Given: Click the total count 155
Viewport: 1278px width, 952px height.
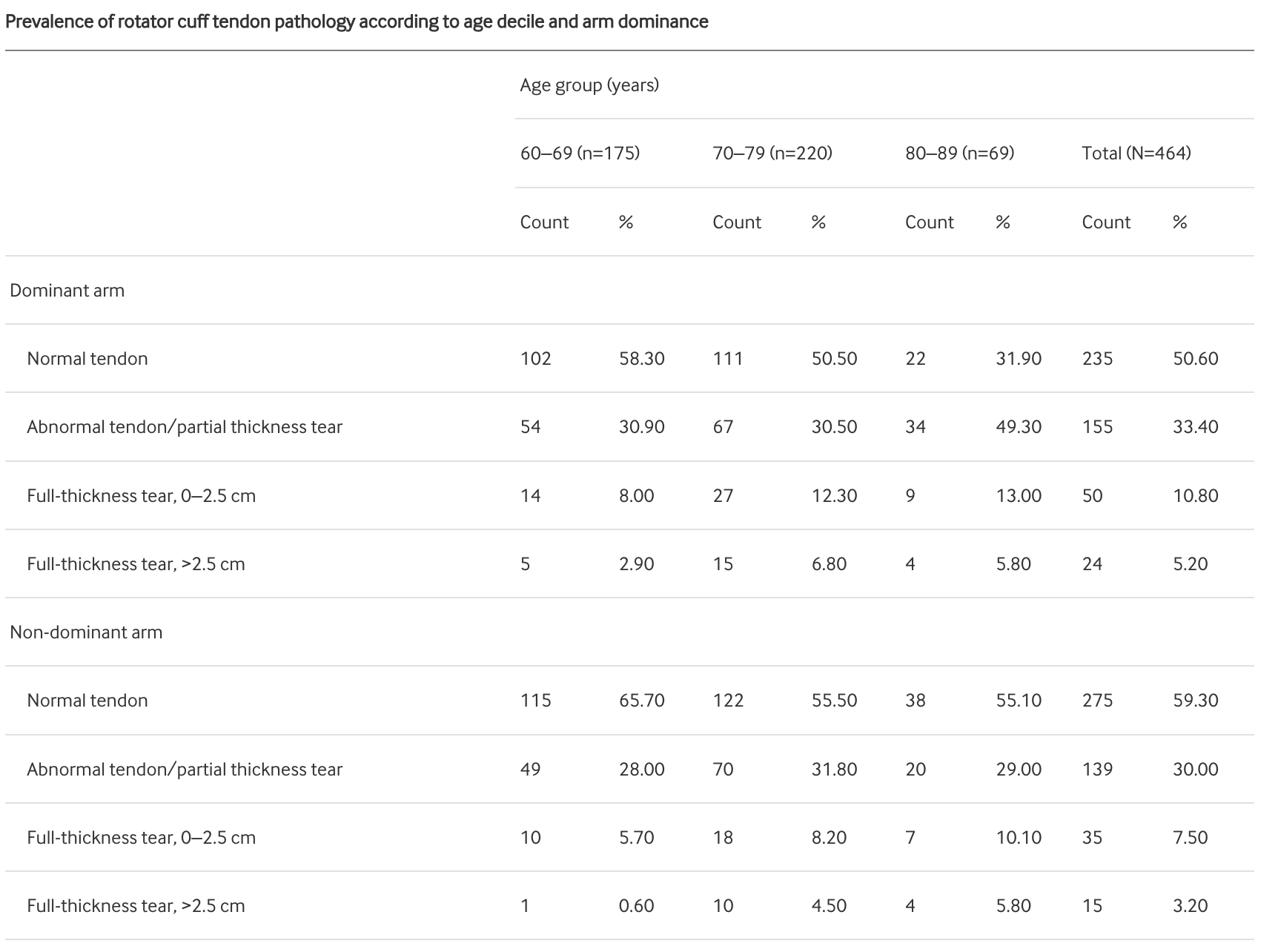Looking at the screenshot, I should (x=1097, y=427).
